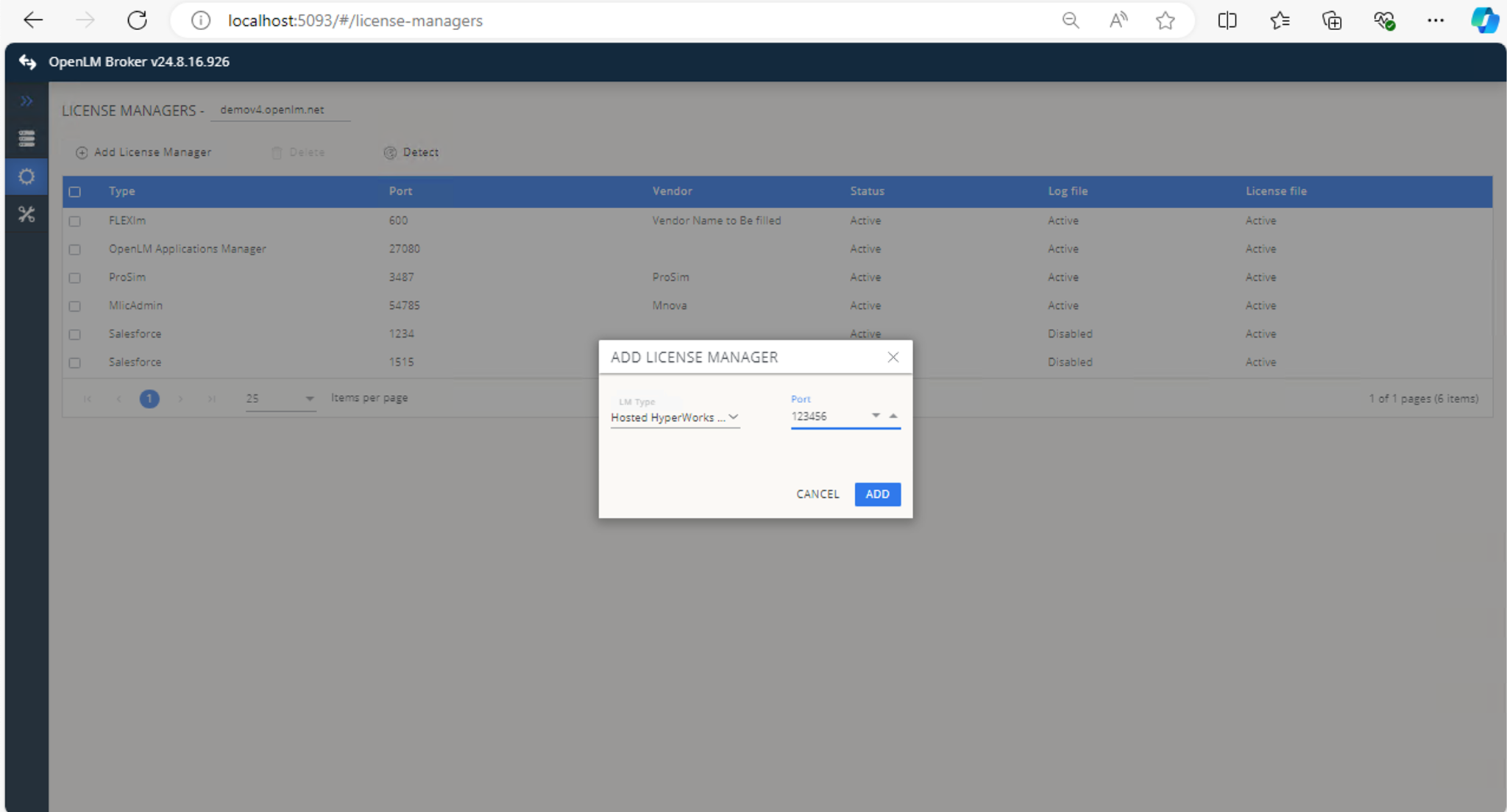Sort table by Port column header
The height and width of the screenshot is (812, 1507).
point(400,190)
